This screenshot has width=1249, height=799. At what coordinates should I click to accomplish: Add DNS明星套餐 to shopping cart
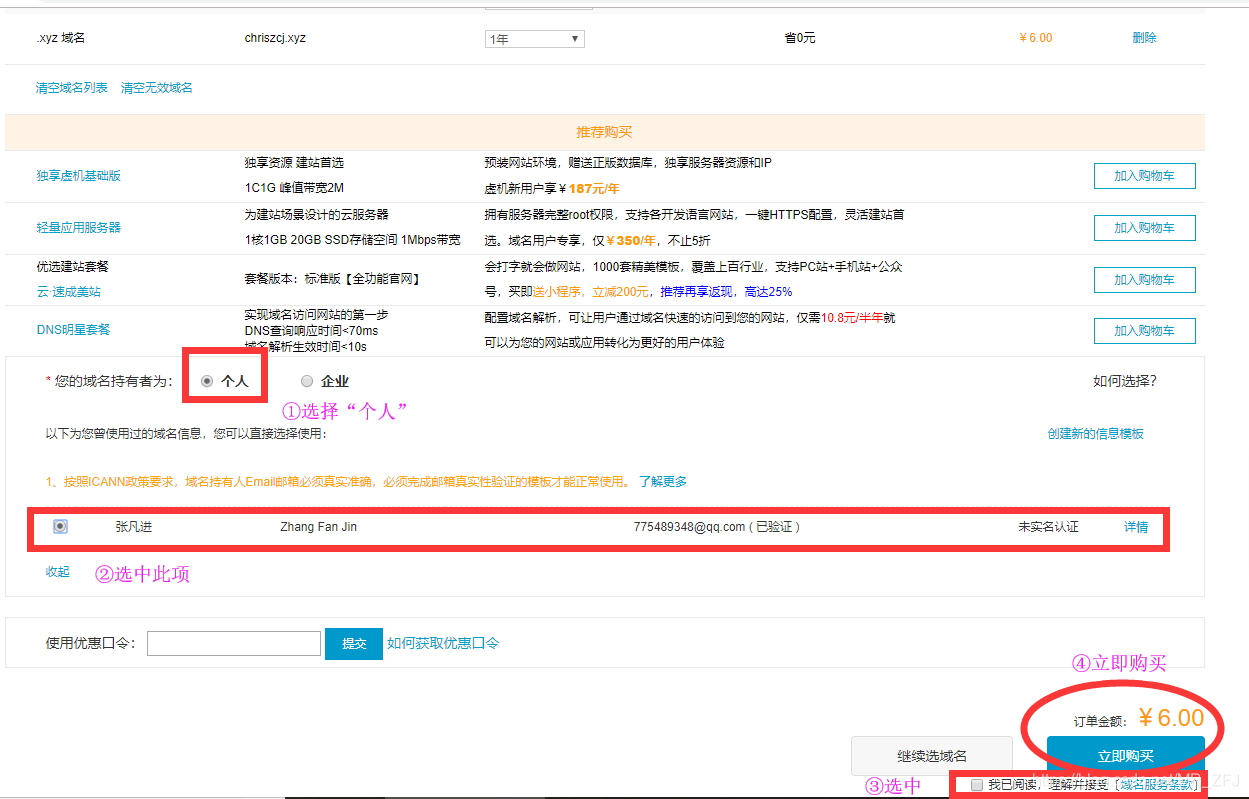click(x=1144, y=330)
